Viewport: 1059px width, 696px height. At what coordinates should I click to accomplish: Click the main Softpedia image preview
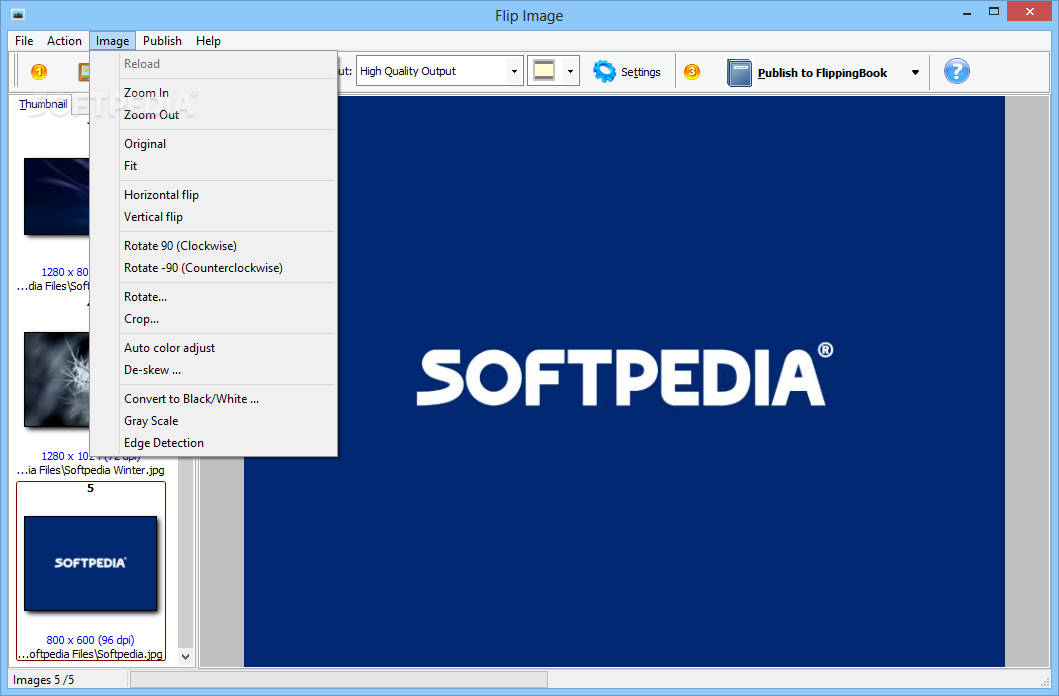pos(624,381)
